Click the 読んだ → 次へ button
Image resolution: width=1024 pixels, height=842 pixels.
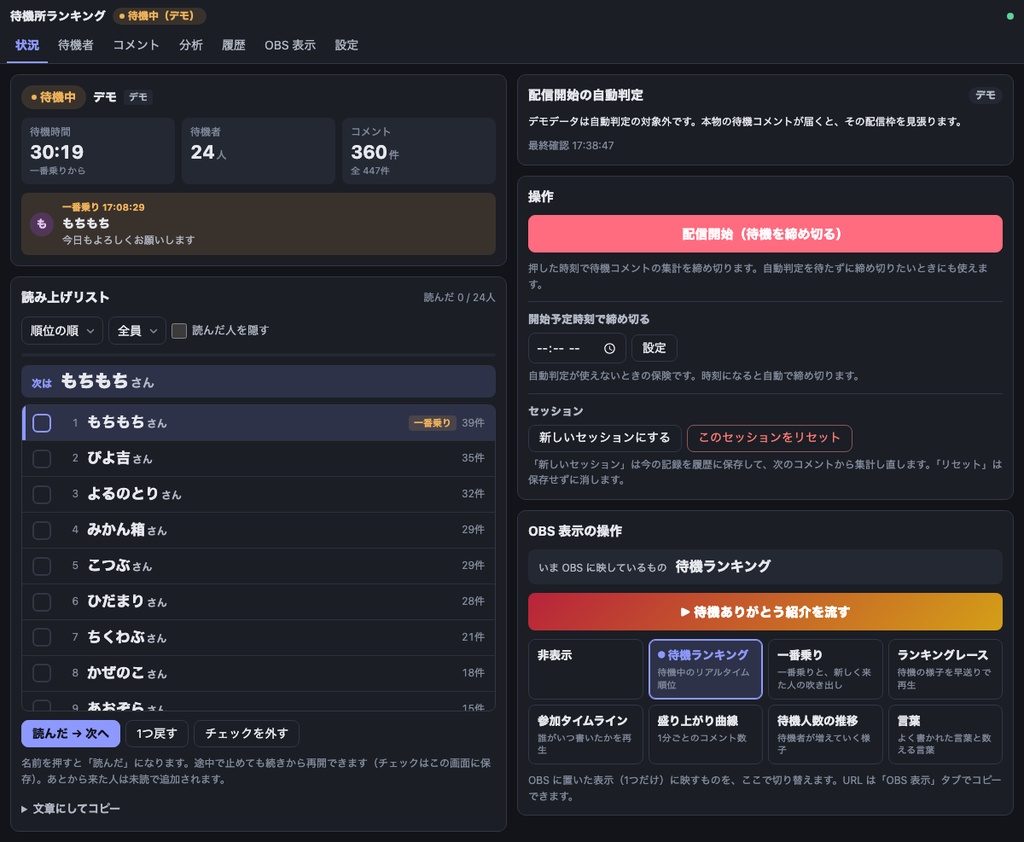pyautogui.click(x=71, y=734)
